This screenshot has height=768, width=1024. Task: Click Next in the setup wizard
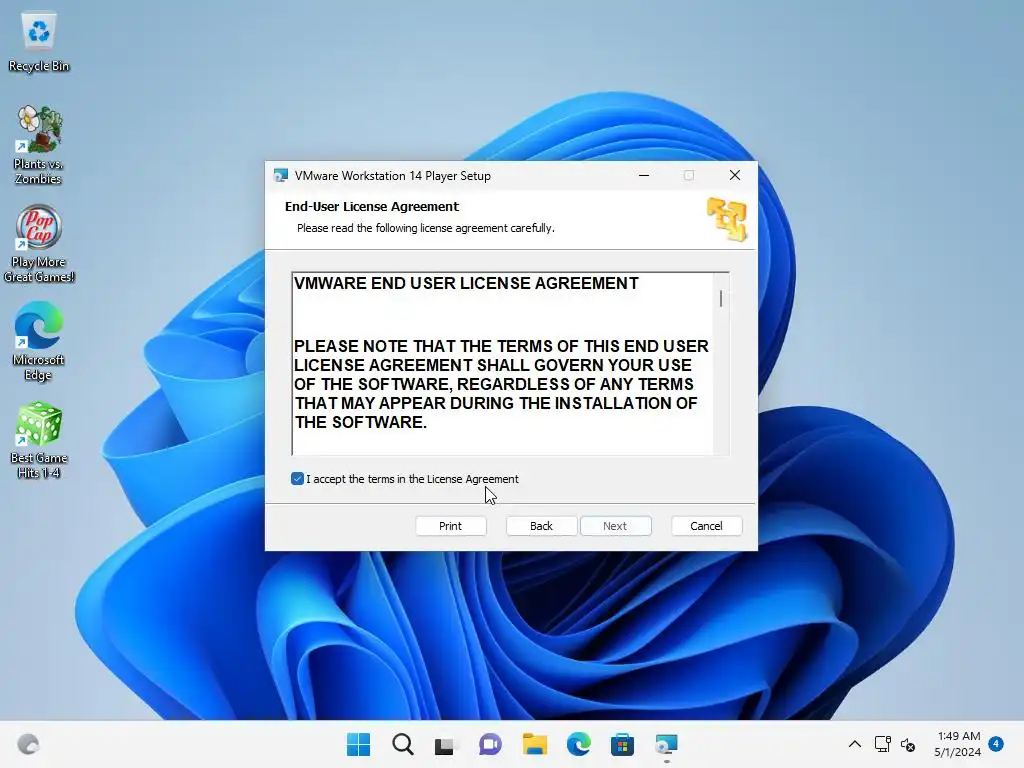click(615, 526)
